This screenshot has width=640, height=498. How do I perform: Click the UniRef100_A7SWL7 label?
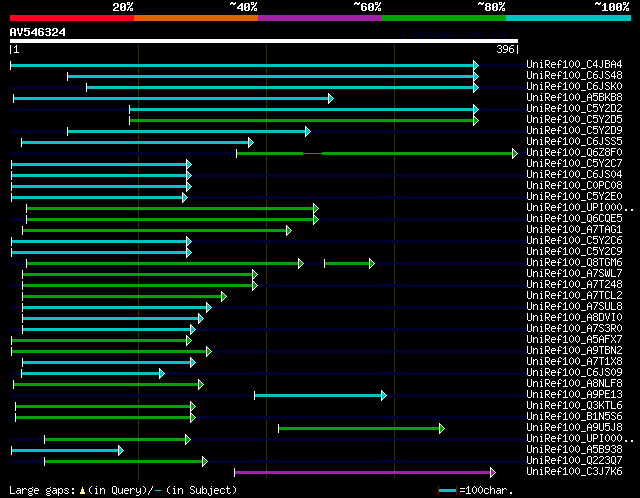tap(574, 274)
